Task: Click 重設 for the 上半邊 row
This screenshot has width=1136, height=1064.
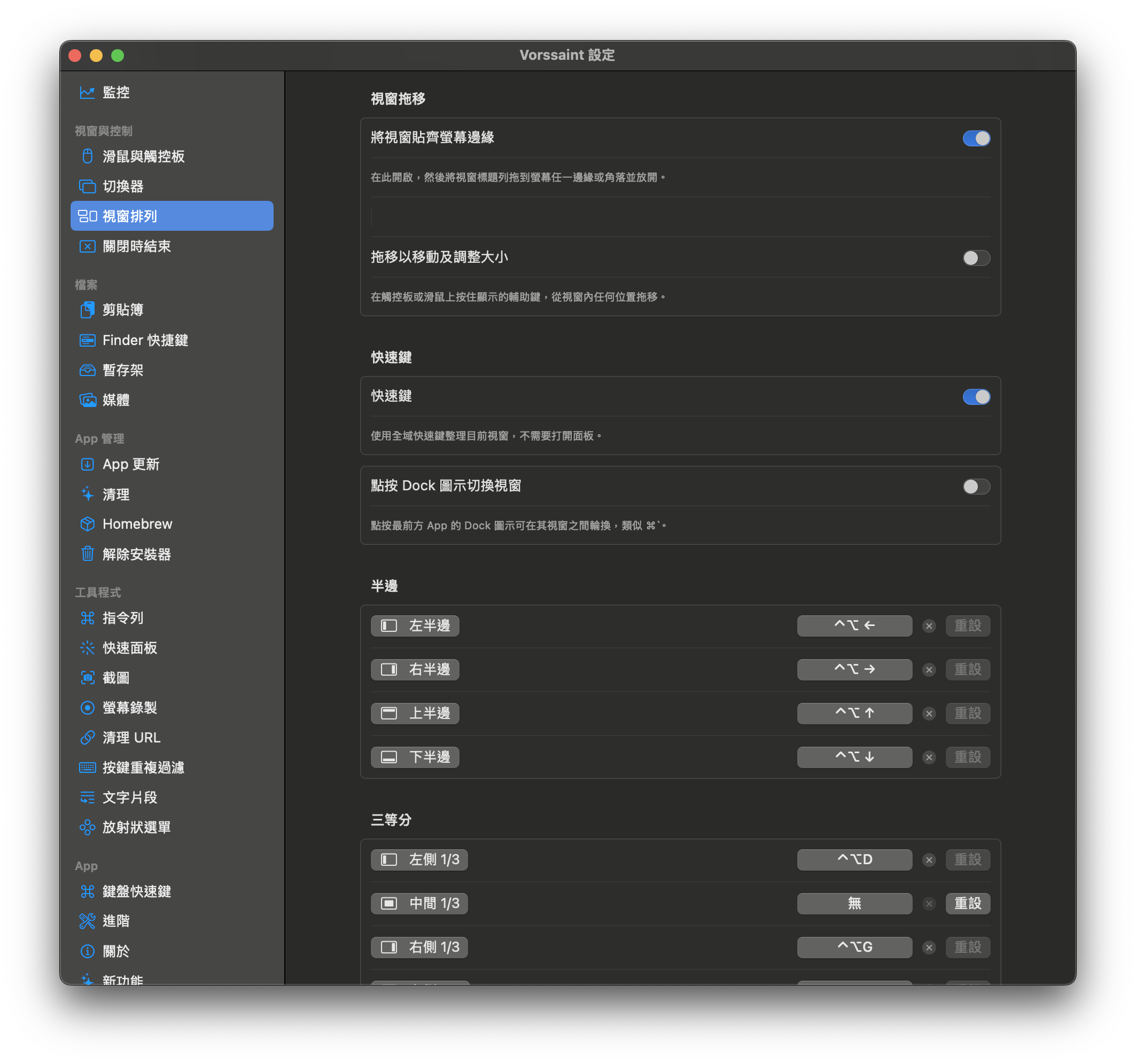Action: coord(968,713)
